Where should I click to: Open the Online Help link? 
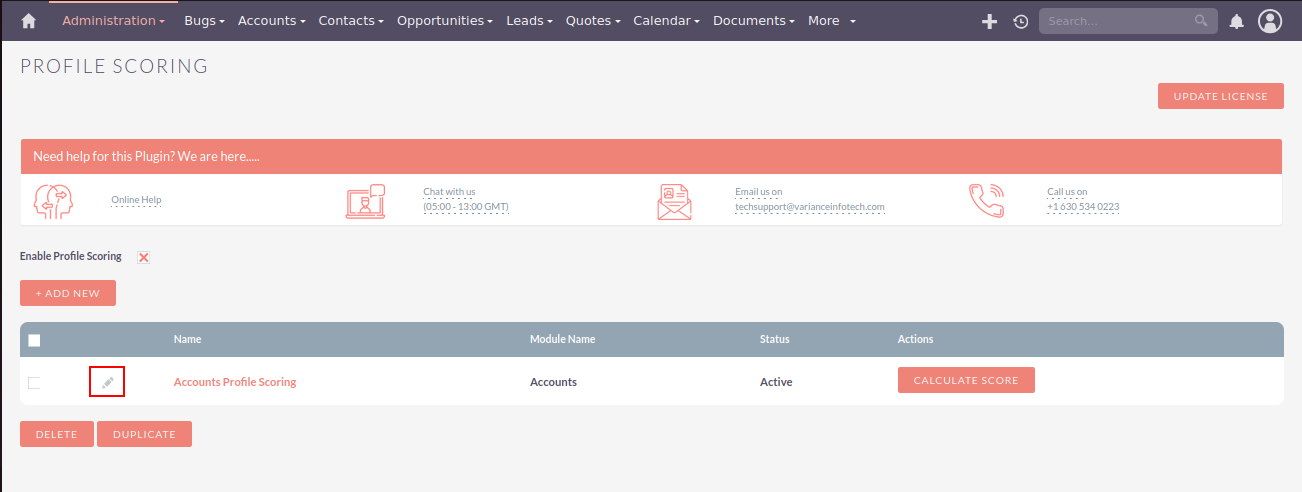tap(136, 200)
